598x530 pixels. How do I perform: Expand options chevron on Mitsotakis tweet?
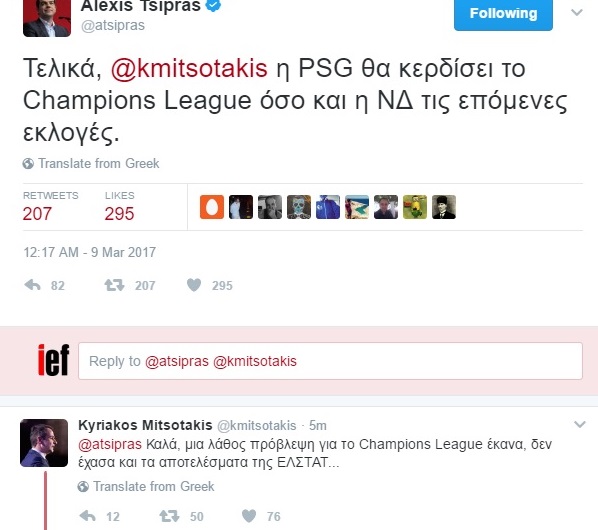(x=580, y=424)
